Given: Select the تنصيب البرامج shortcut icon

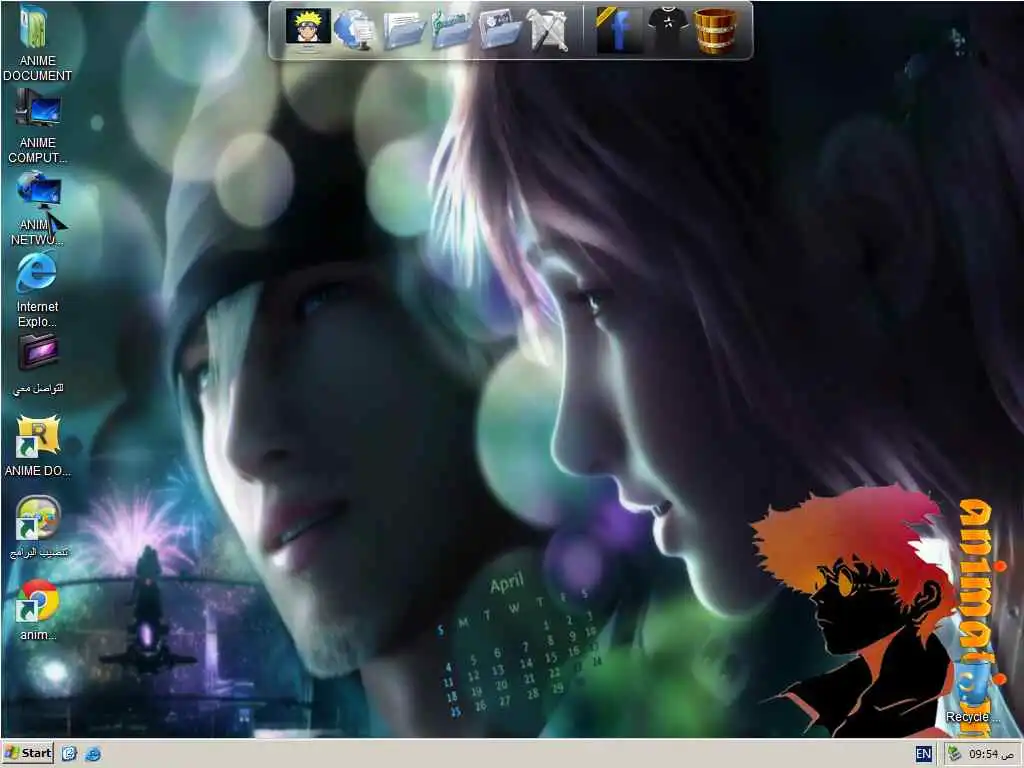Looking at the screenshot, I should coord(39,527).
